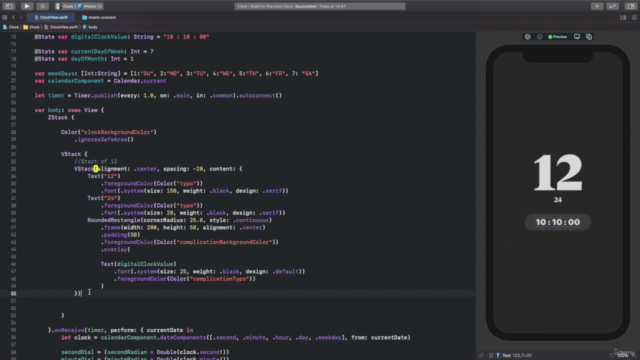The height and width of the screenshot is (360, 640).
Task: Click the .ignoresSafeArea() modifier
Action: (x=104, y=140)
